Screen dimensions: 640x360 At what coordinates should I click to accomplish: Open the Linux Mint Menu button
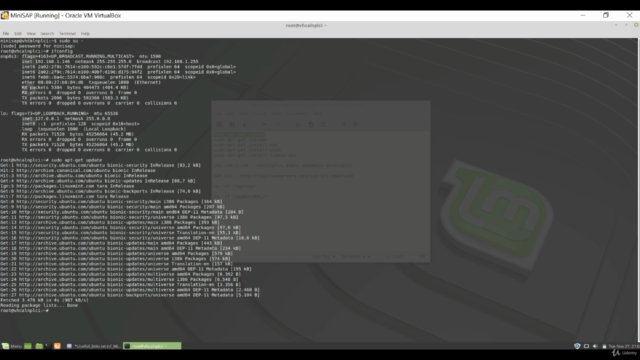(11, 346)
